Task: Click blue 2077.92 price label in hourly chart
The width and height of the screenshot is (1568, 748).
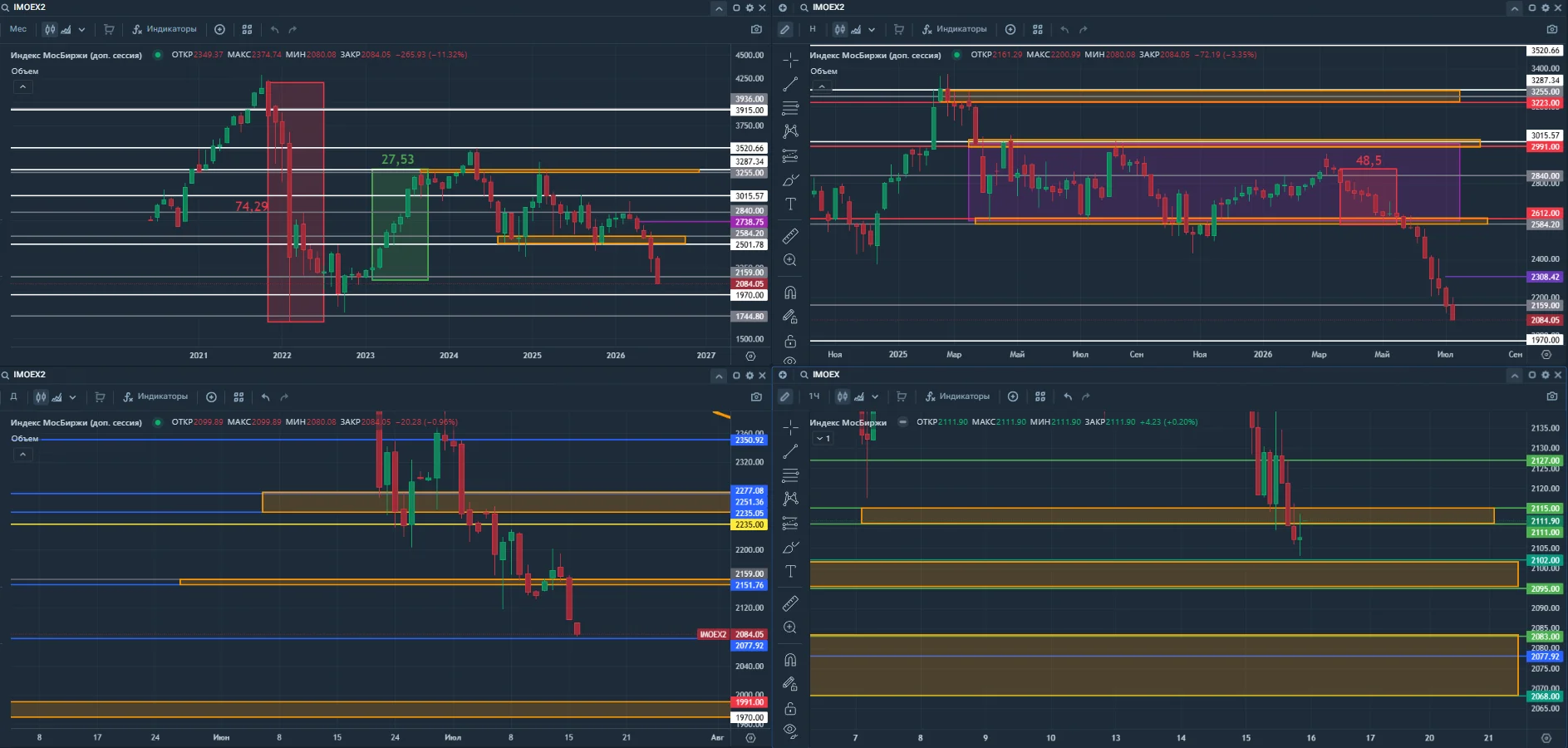Action: point(1545,657)
